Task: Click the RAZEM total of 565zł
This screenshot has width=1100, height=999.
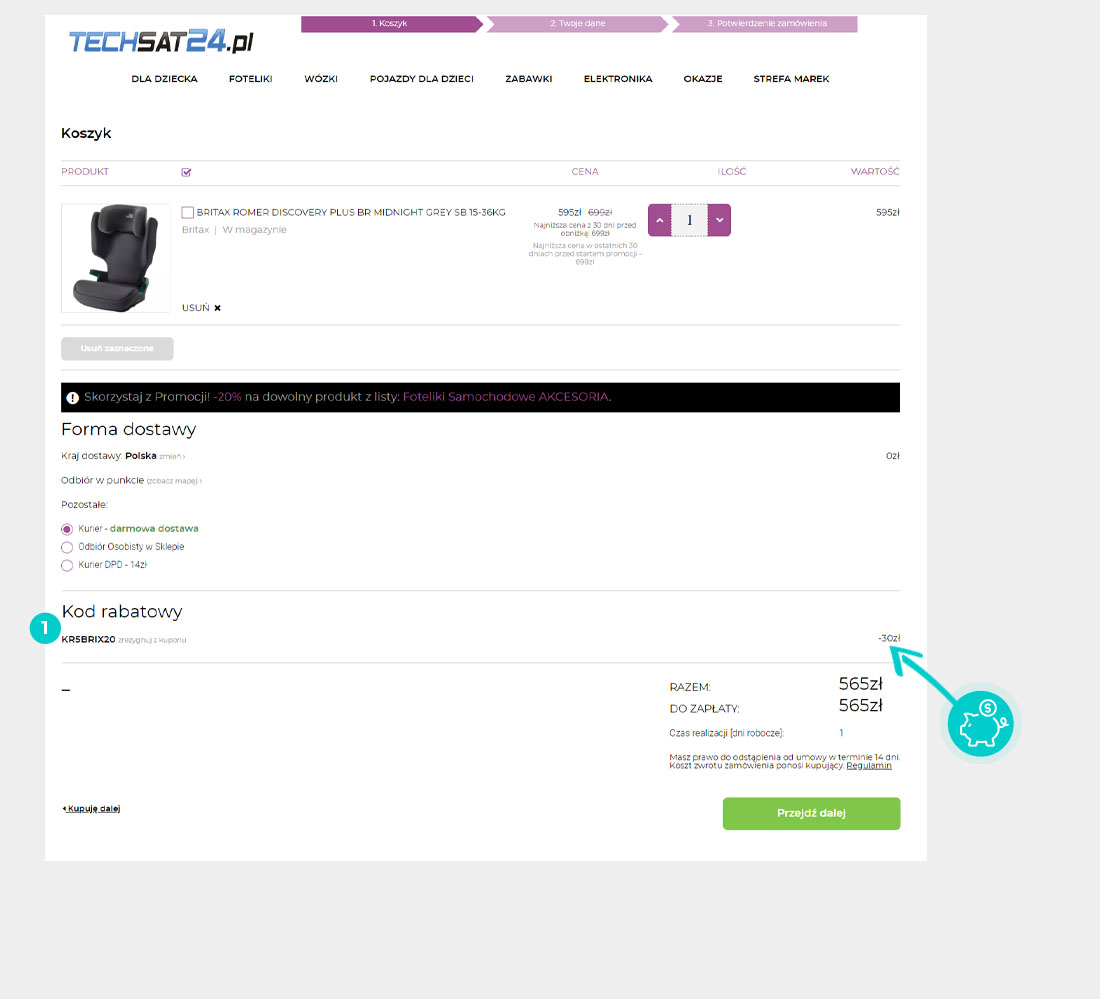Action: coord(861,683)
